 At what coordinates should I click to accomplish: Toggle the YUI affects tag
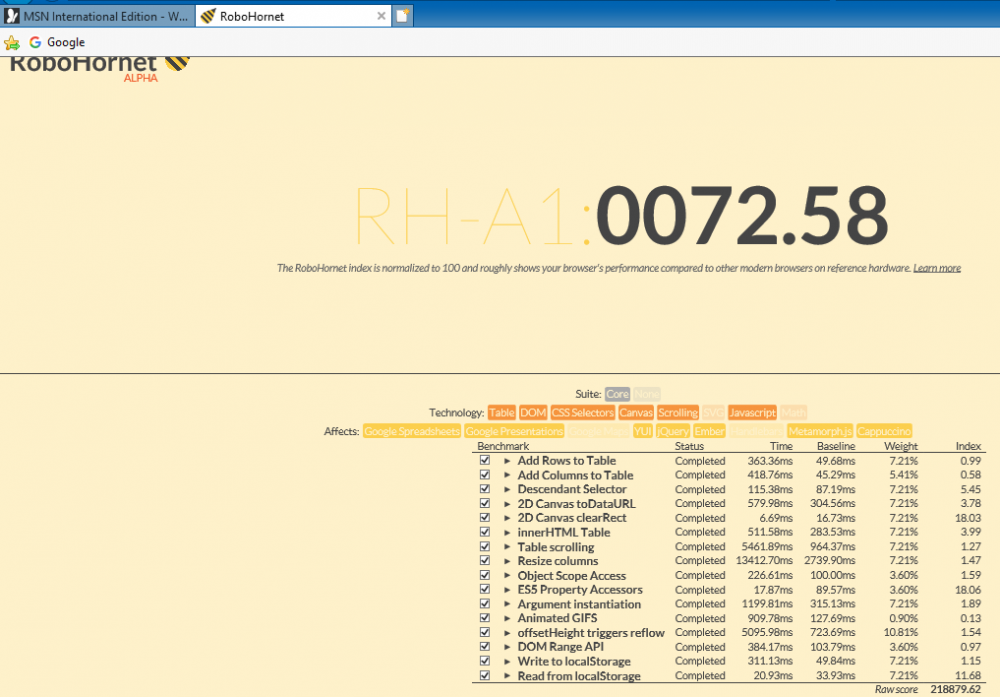pyautogui.click(x=642, y=431)
